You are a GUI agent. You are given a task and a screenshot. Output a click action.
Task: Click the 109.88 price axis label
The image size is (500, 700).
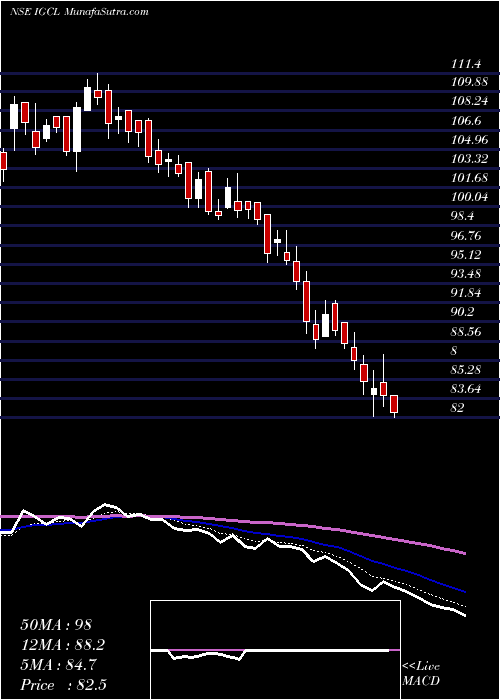pyautogui.click(x=471, y=82)
